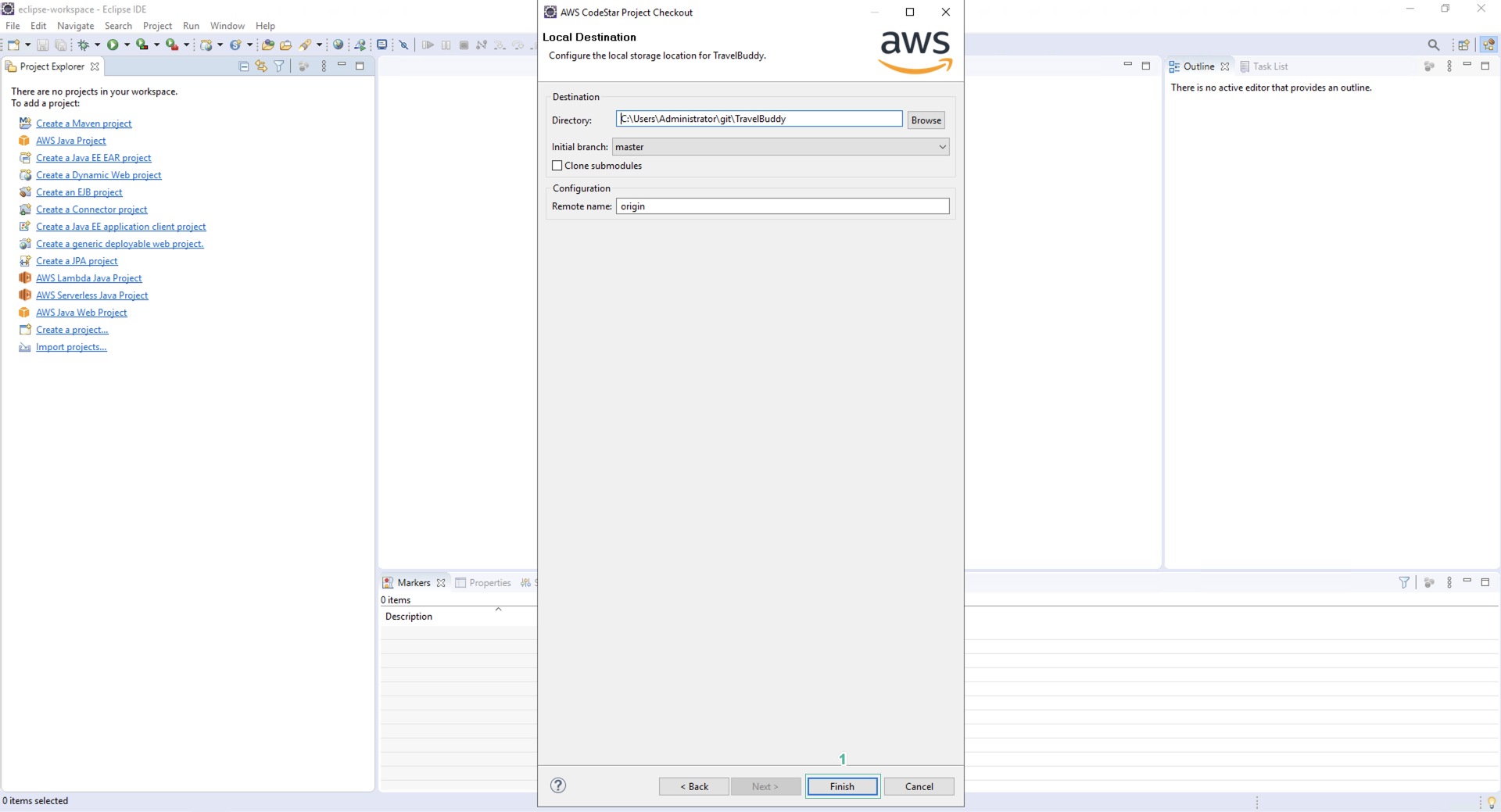Image resolution: width=1501 pixels, height=812 pixels.
Task: Toggle Link with Editor in Project Explorer
Action: coord(261,66)
